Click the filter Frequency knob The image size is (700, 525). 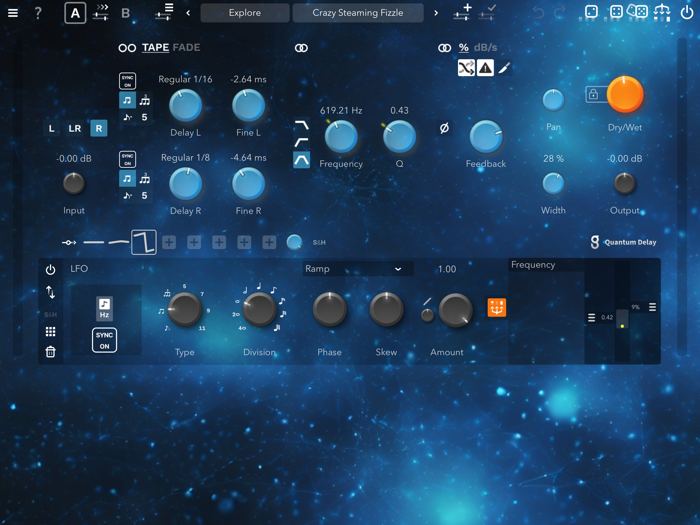pos(341,137)
